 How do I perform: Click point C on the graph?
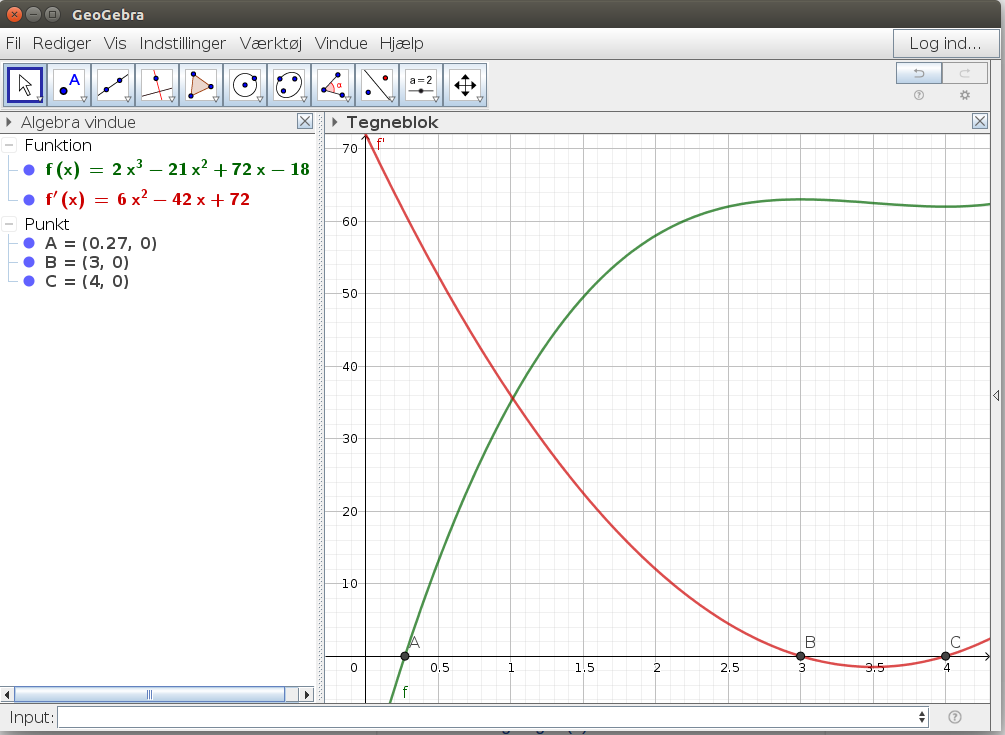tap(945, 656)
